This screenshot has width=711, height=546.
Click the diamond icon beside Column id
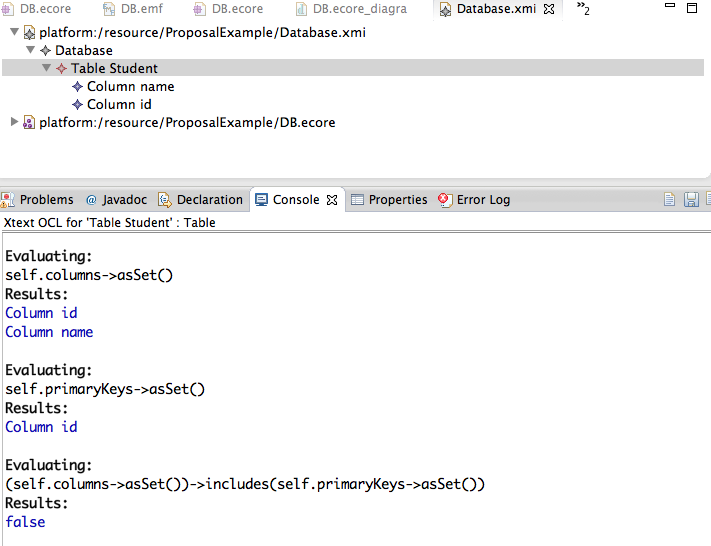pyautogui.click(x=78, y=104)
